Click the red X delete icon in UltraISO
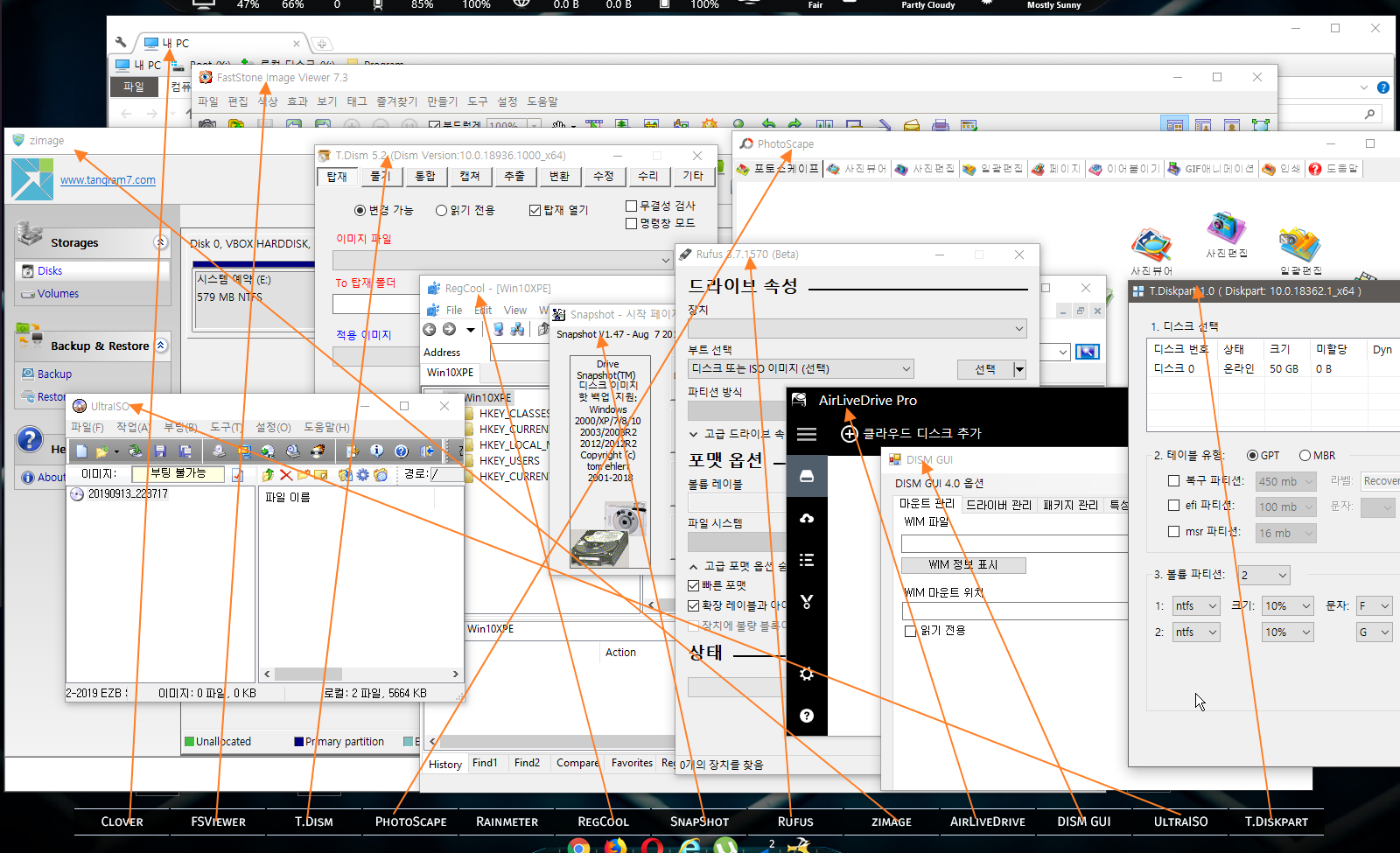 286,474
